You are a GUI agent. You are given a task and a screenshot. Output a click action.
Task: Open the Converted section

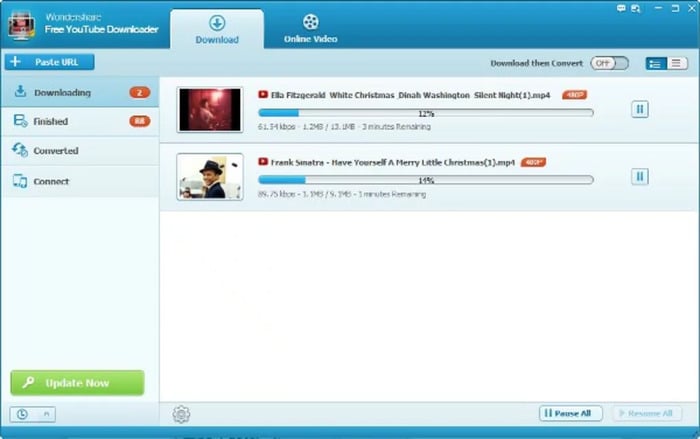(80, 151)
